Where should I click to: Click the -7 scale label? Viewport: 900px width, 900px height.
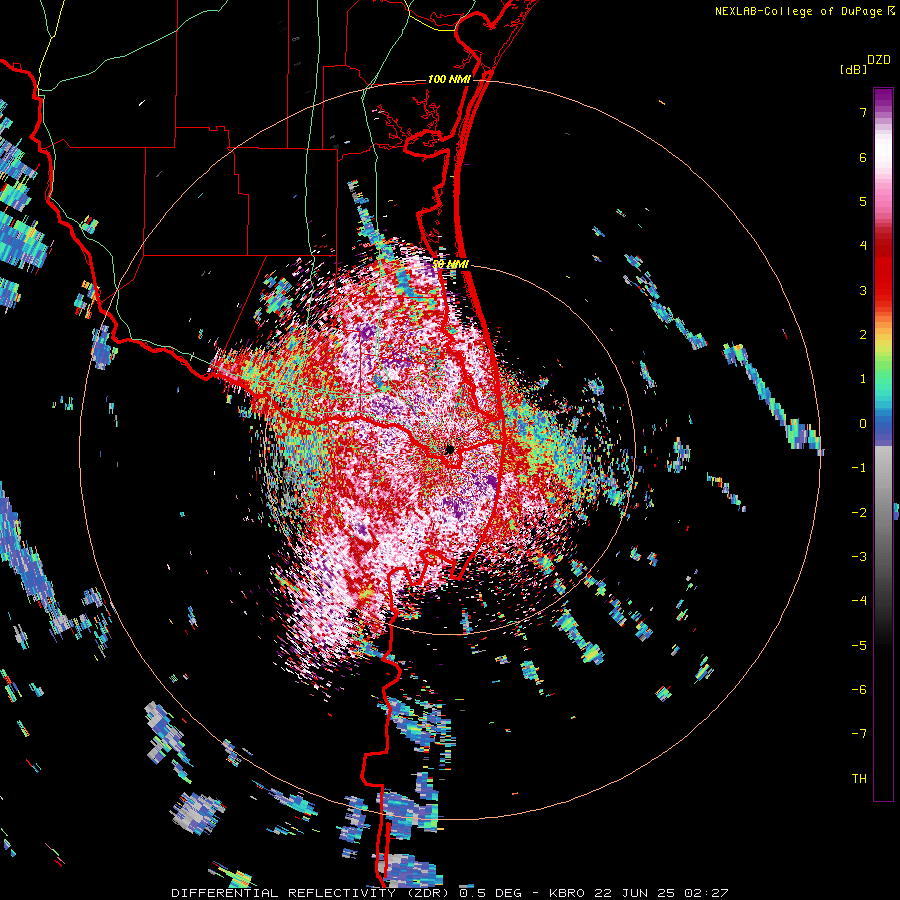[x=859, y=734]
